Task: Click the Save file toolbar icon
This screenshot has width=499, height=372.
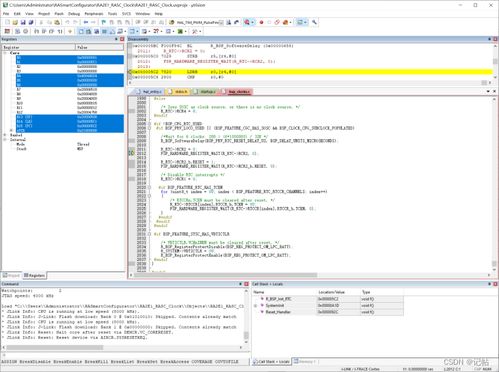Action: tap(23, 22)
